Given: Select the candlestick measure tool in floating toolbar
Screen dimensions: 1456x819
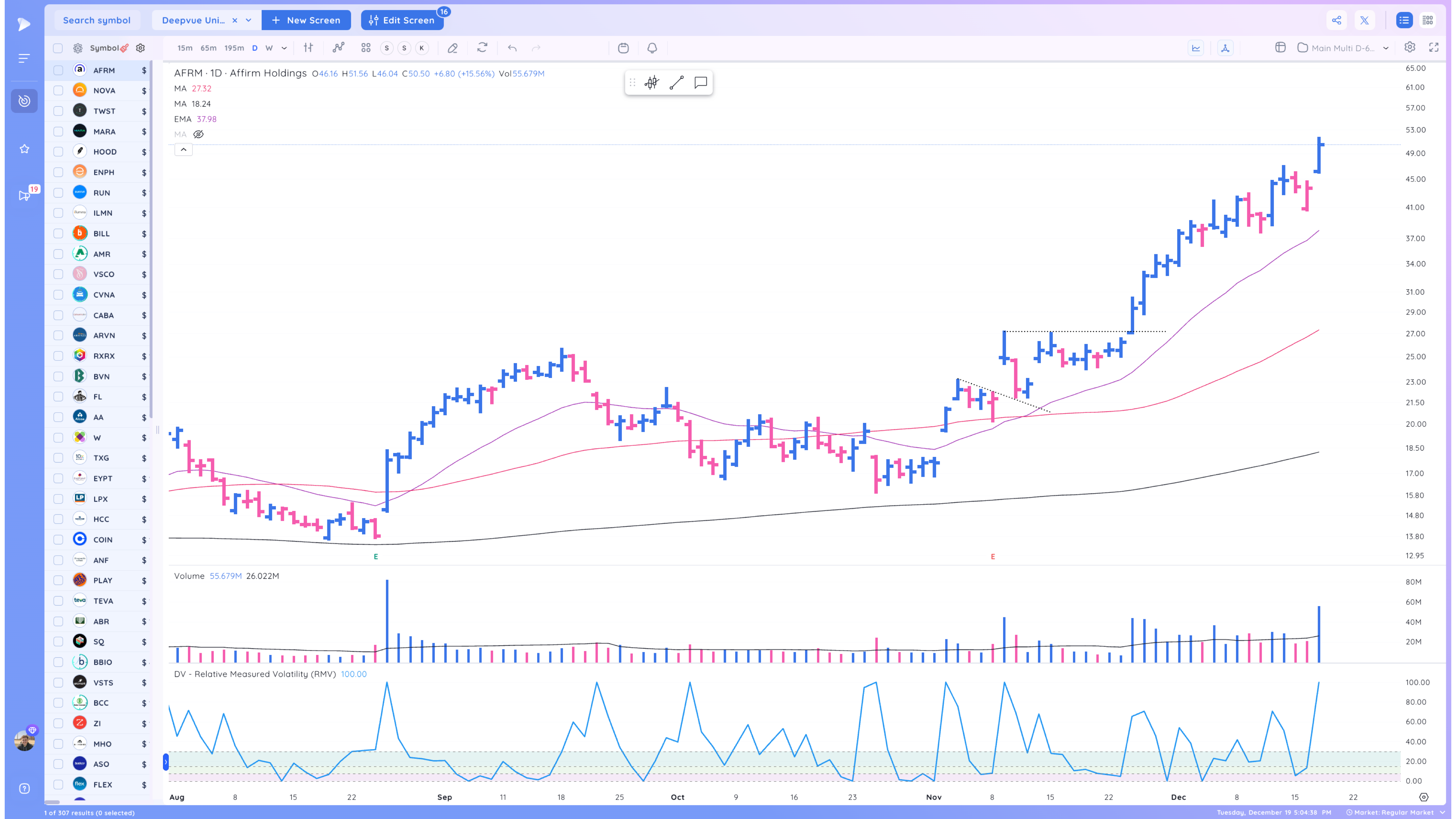Looking at the screenshot, I should [652, 83].
